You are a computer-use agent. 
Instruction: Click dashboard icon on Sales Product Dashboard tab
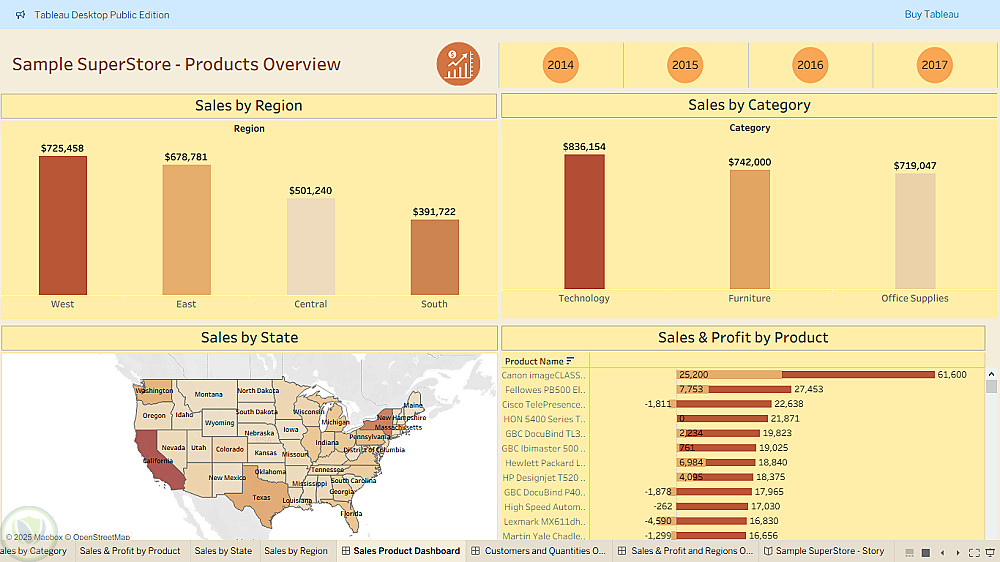tap(346, 551)
